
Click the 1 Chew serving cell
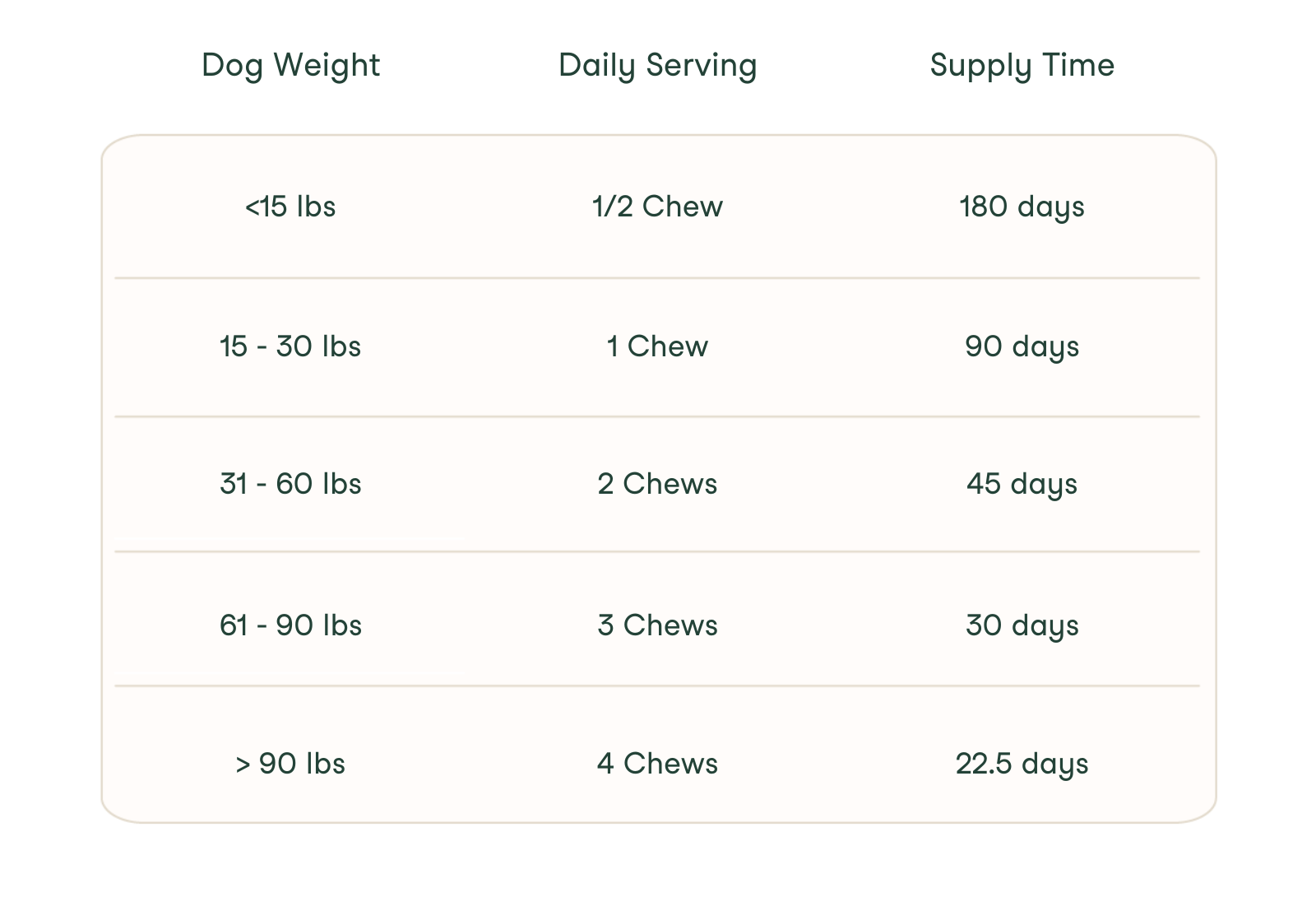point(657,346)
